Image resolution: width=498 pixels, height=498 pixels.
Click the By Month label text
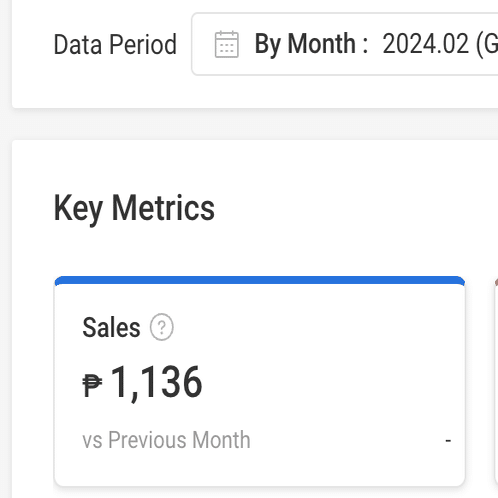tap(311, 44)
